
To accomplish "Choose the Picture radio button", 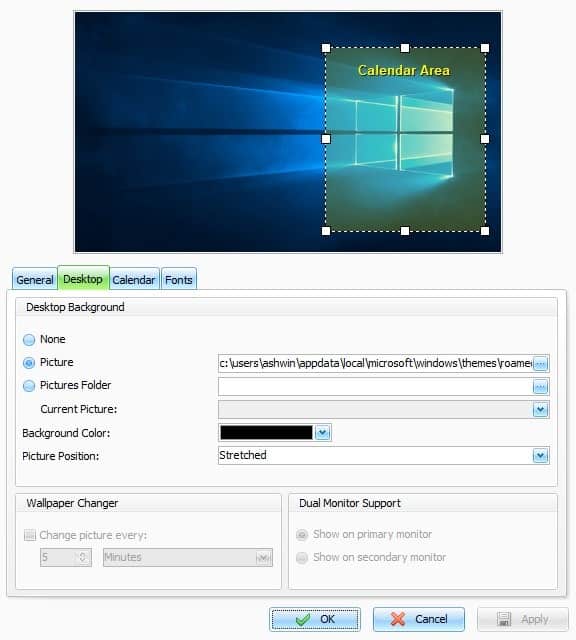I will 29,362.
